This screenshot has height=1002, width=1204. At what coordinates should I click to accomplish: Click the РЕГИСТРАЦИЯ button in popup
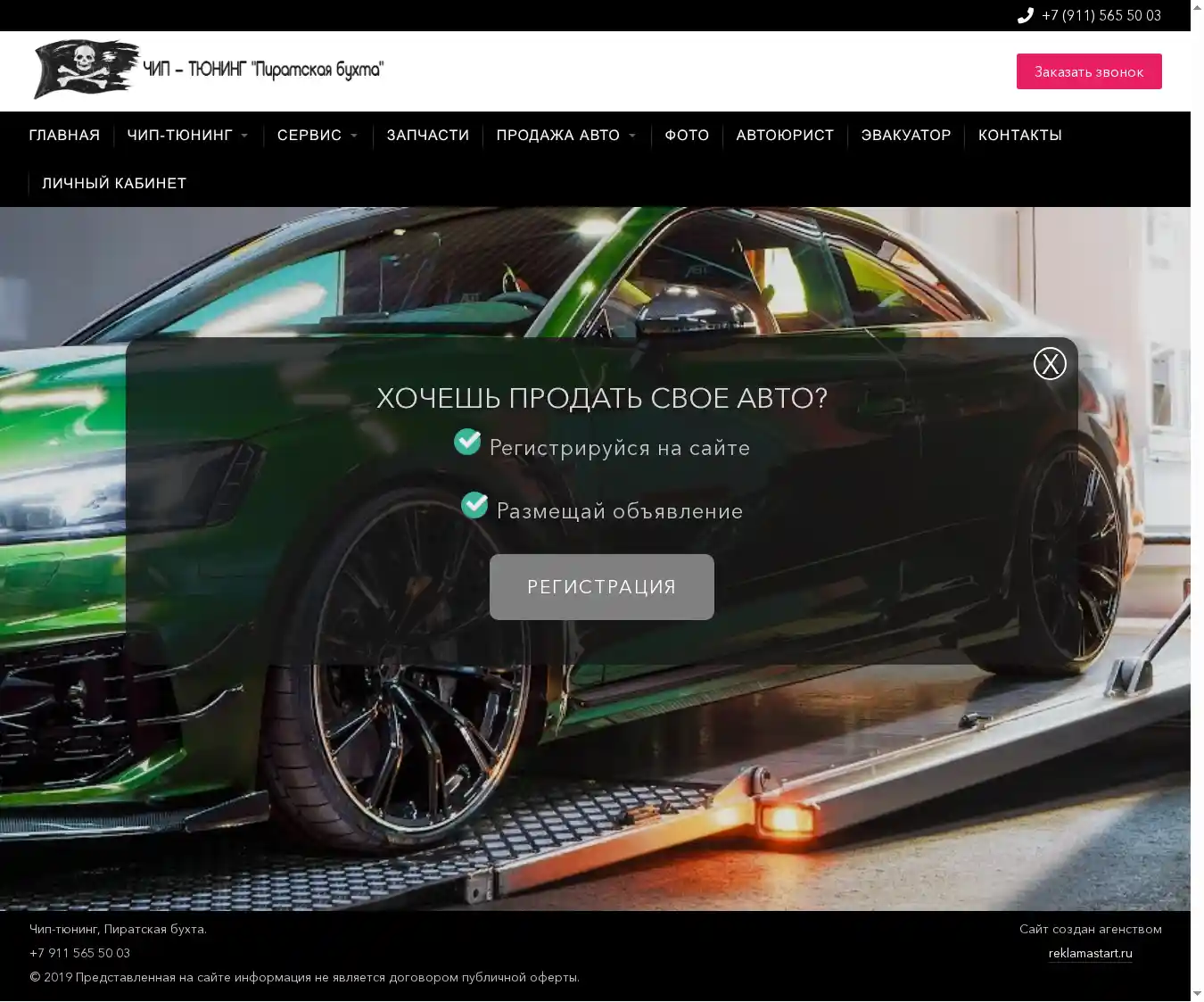602,586
